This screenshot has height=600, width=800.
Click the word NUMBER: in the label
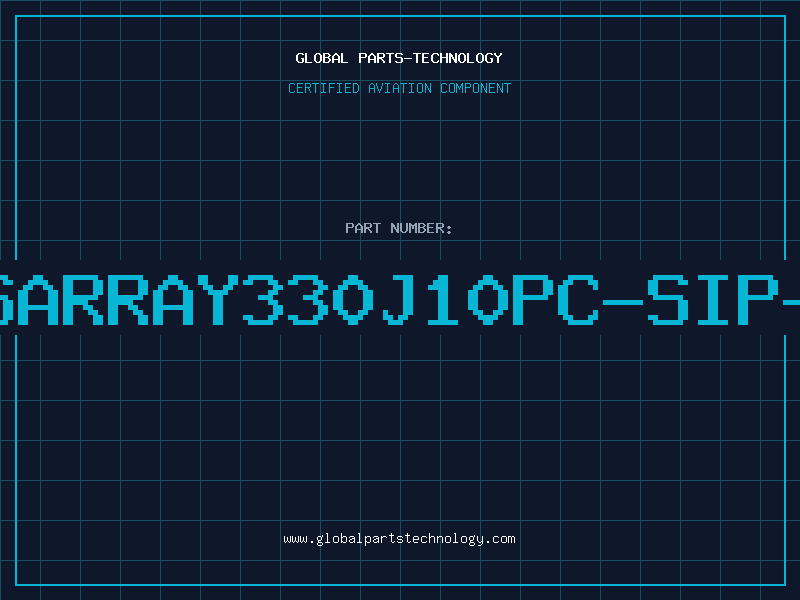click(x=421, y=228)
